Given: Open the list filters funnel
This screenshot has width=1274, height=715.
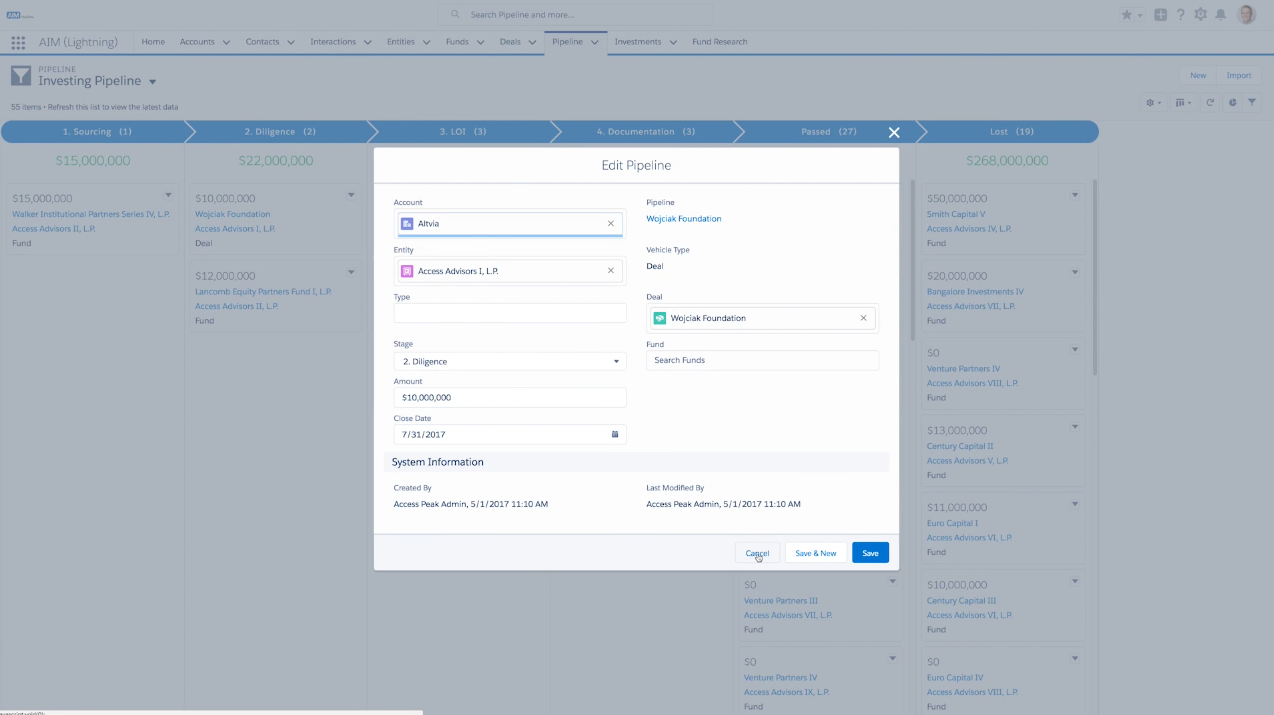Looking at the screenshot, I should click(1254, 102).
